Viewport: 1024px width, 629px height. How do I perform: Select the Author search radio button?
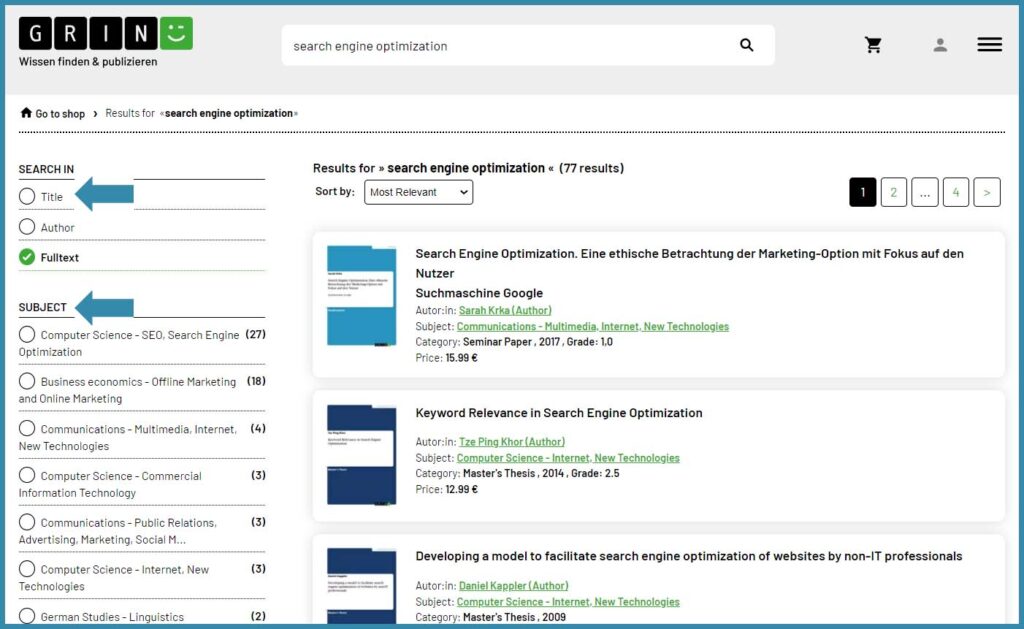pyautogui.click(x=27, y=227)
